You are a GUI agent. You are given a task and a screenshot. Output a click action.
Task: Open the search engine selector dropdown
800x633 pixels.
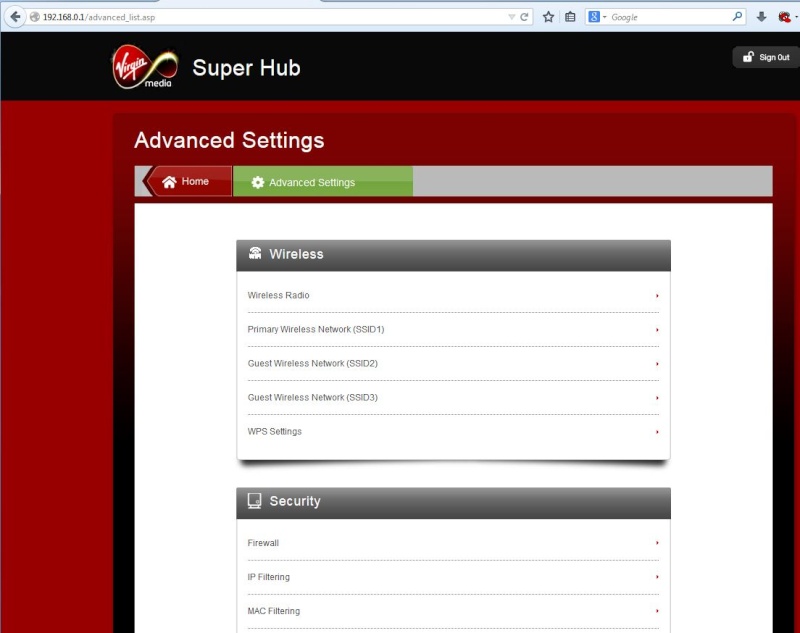coord(597,17)
